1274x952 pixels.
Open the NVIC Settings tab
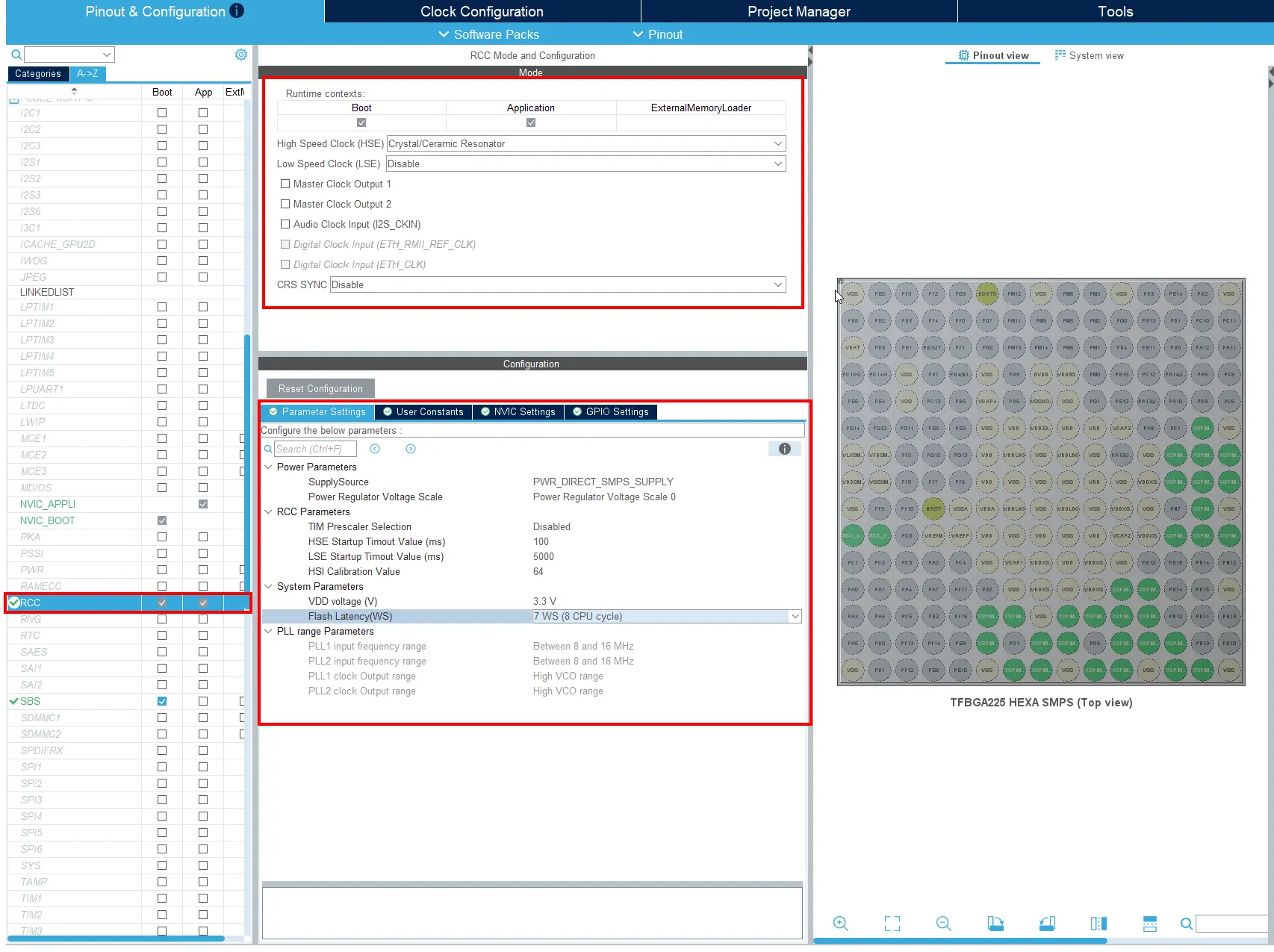coord(518,411)
